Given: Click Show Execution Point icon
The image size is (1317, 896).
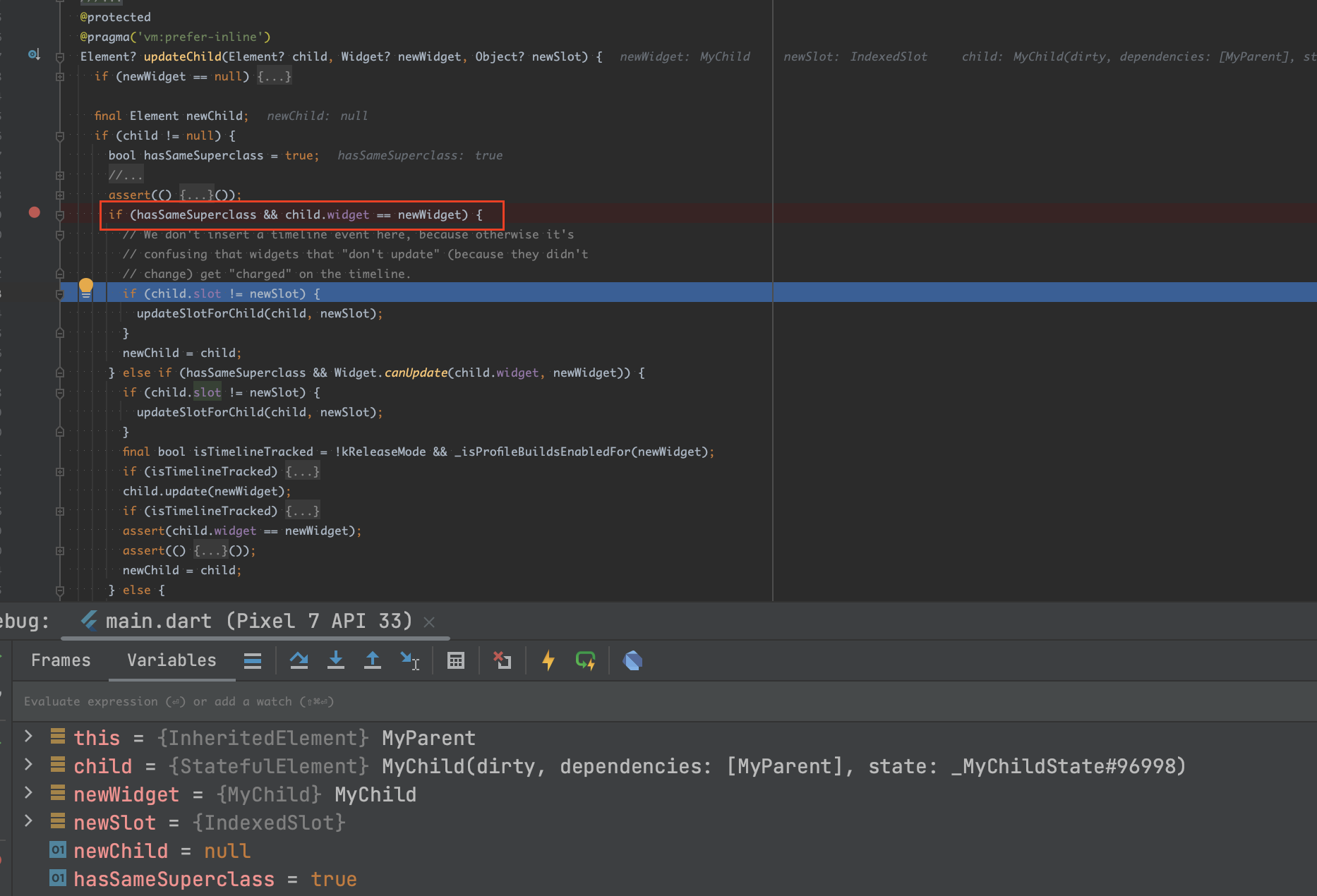Looking at the screenshot, I should click(x=253, y=660).
